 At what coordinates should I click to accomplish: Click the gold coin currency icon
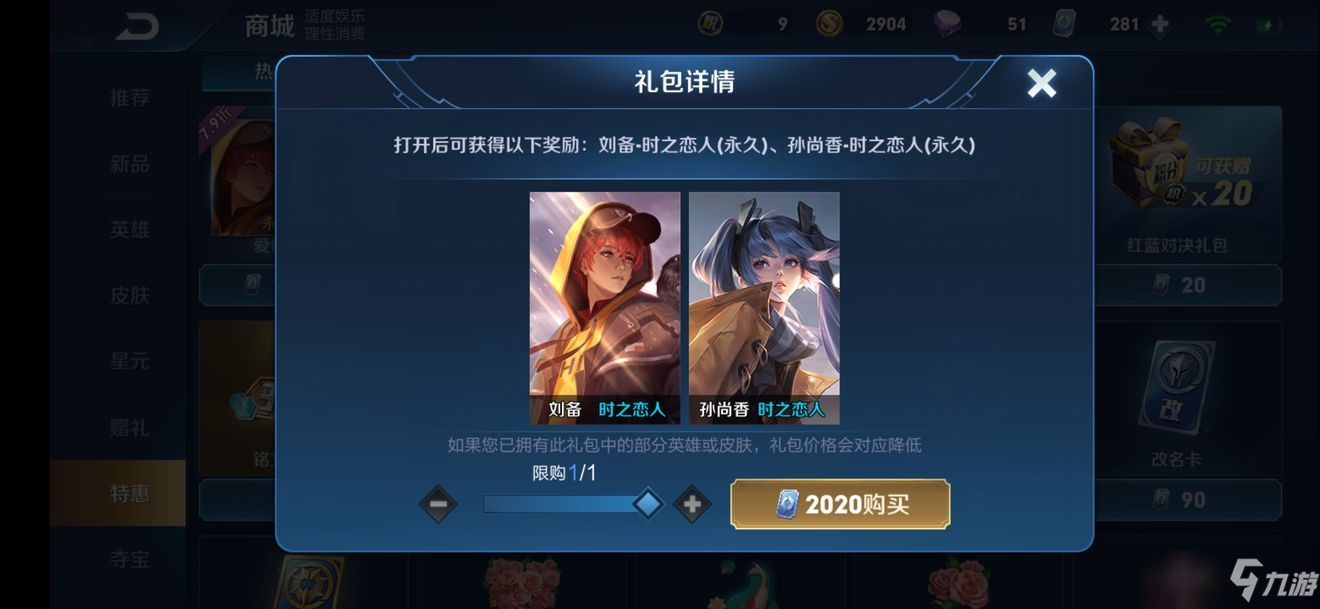coord(829,23)
